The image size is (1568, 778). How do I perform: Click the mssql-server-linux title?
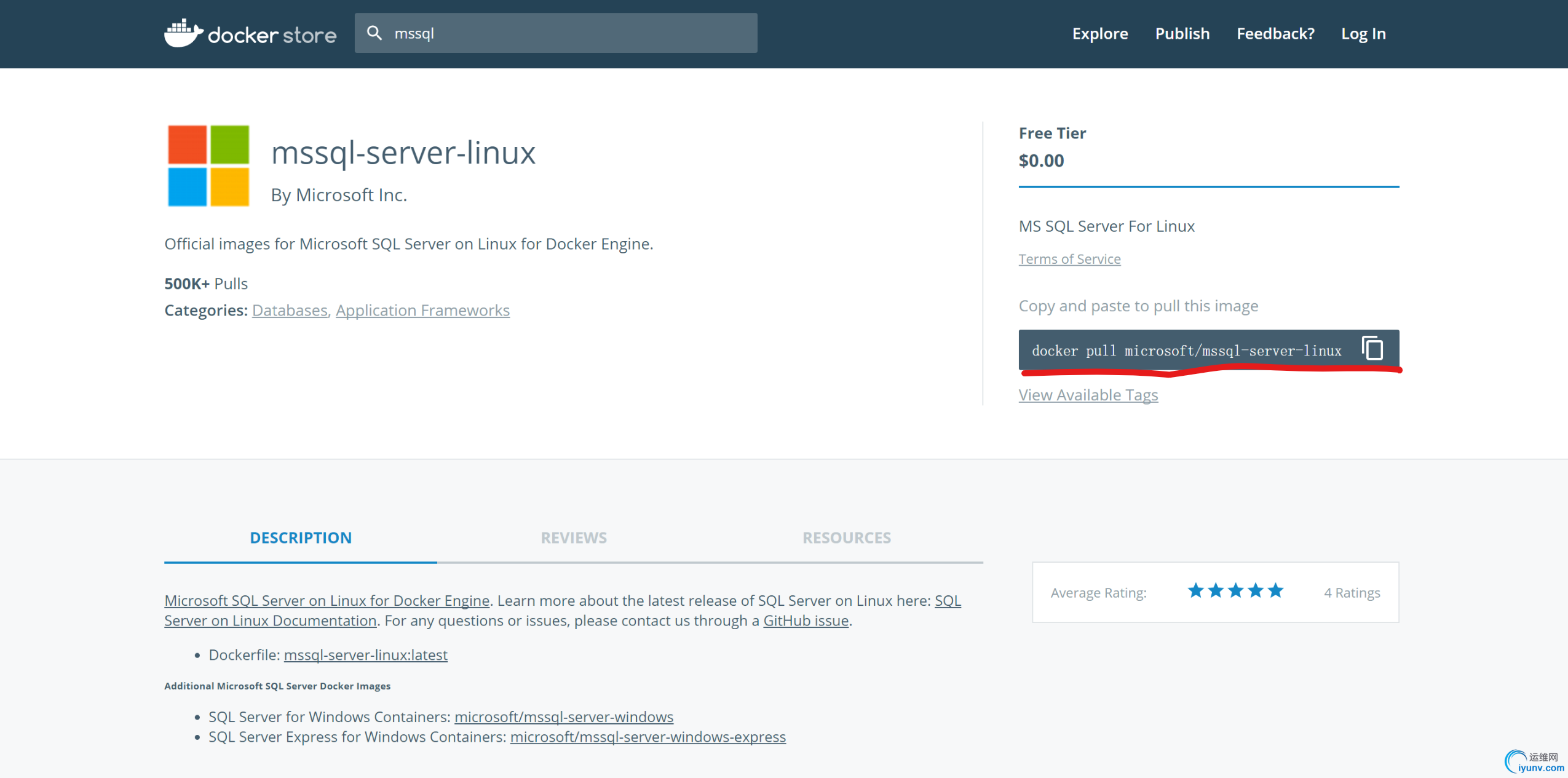tap(403, 153)
